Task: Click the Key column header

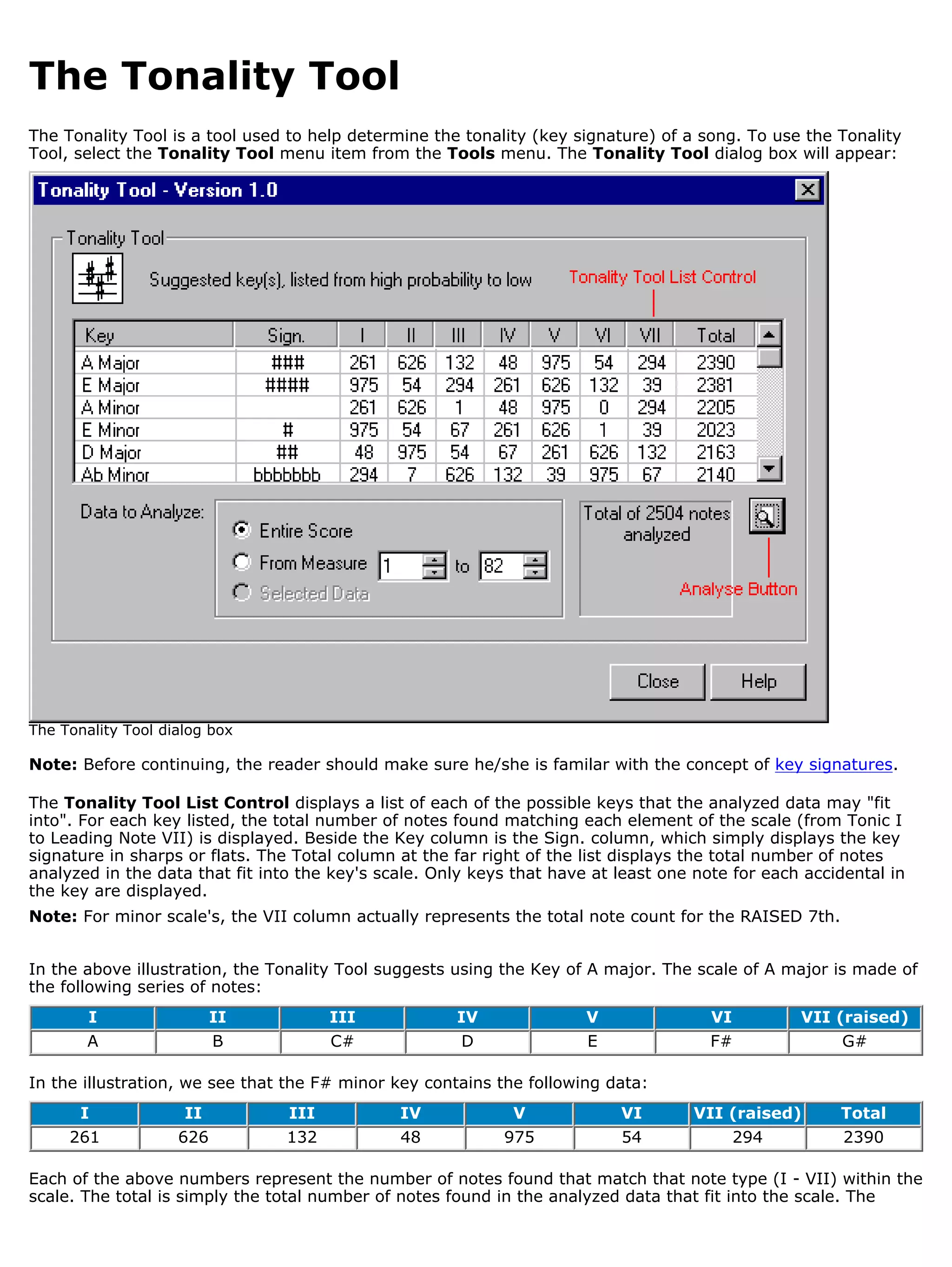Action: (x=154, y=335)
